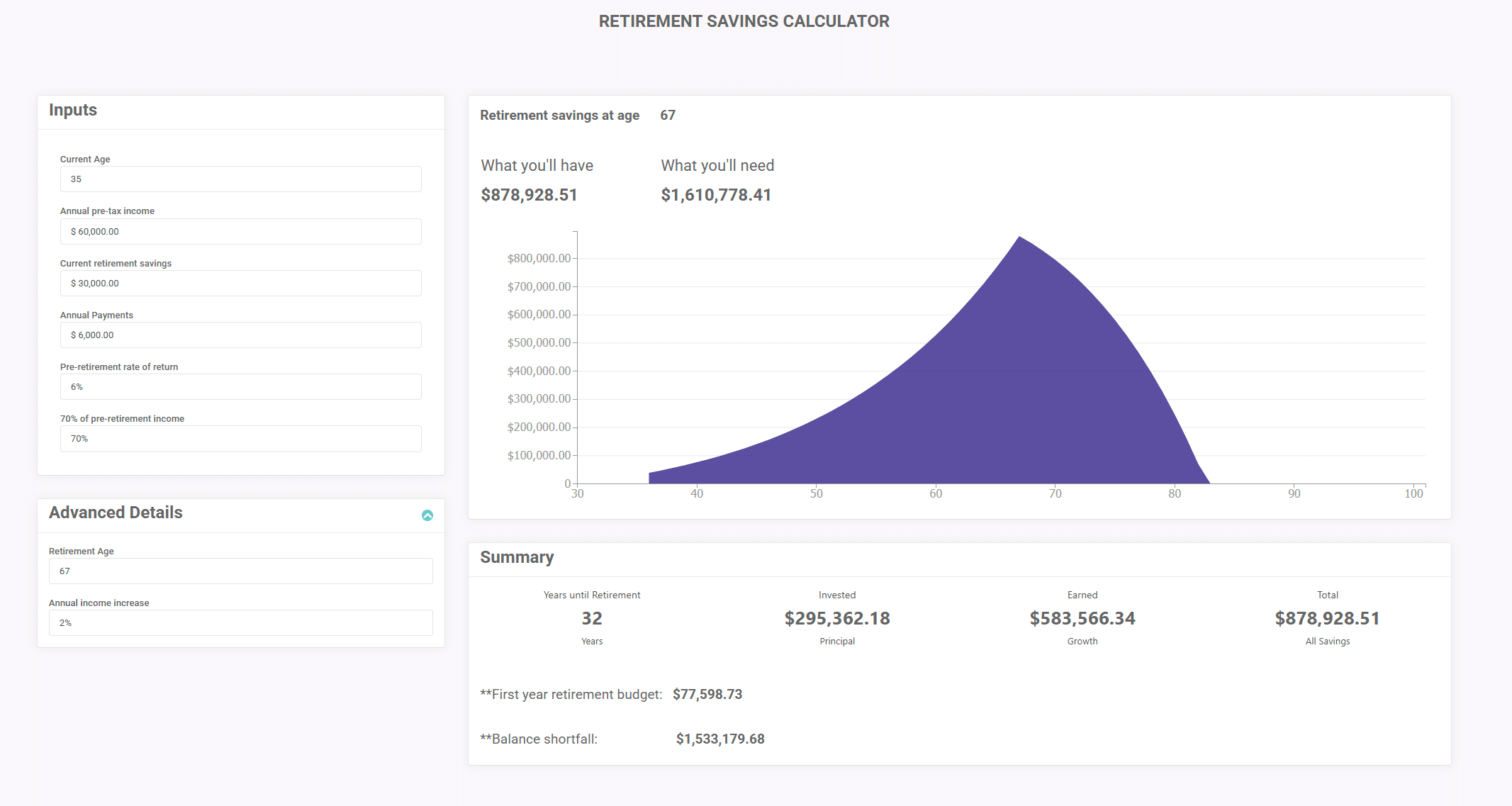
Task: Click the first year retirement budget $77,598.73
Action: point(707,695)
